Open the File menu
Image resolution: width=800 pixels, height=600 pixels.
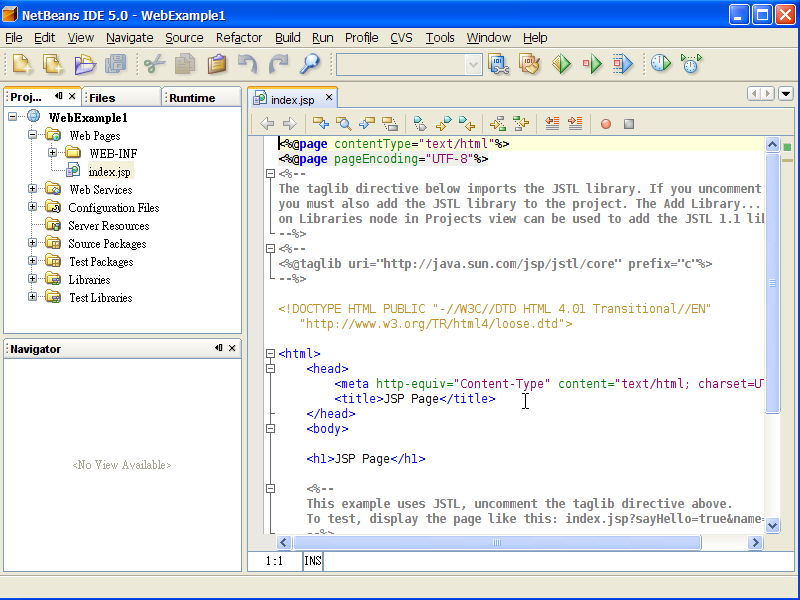click(14, 38)
